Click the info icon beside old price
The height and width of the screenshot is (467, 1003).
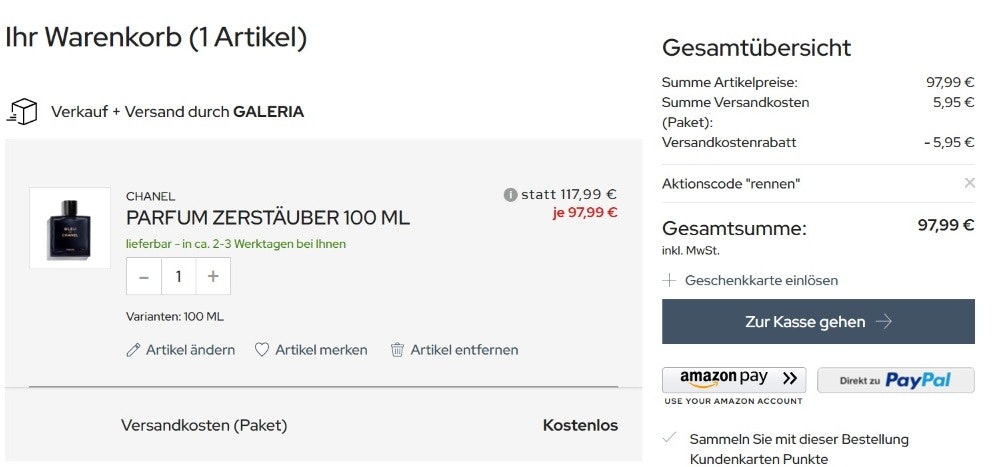click(x=510, y=195)
